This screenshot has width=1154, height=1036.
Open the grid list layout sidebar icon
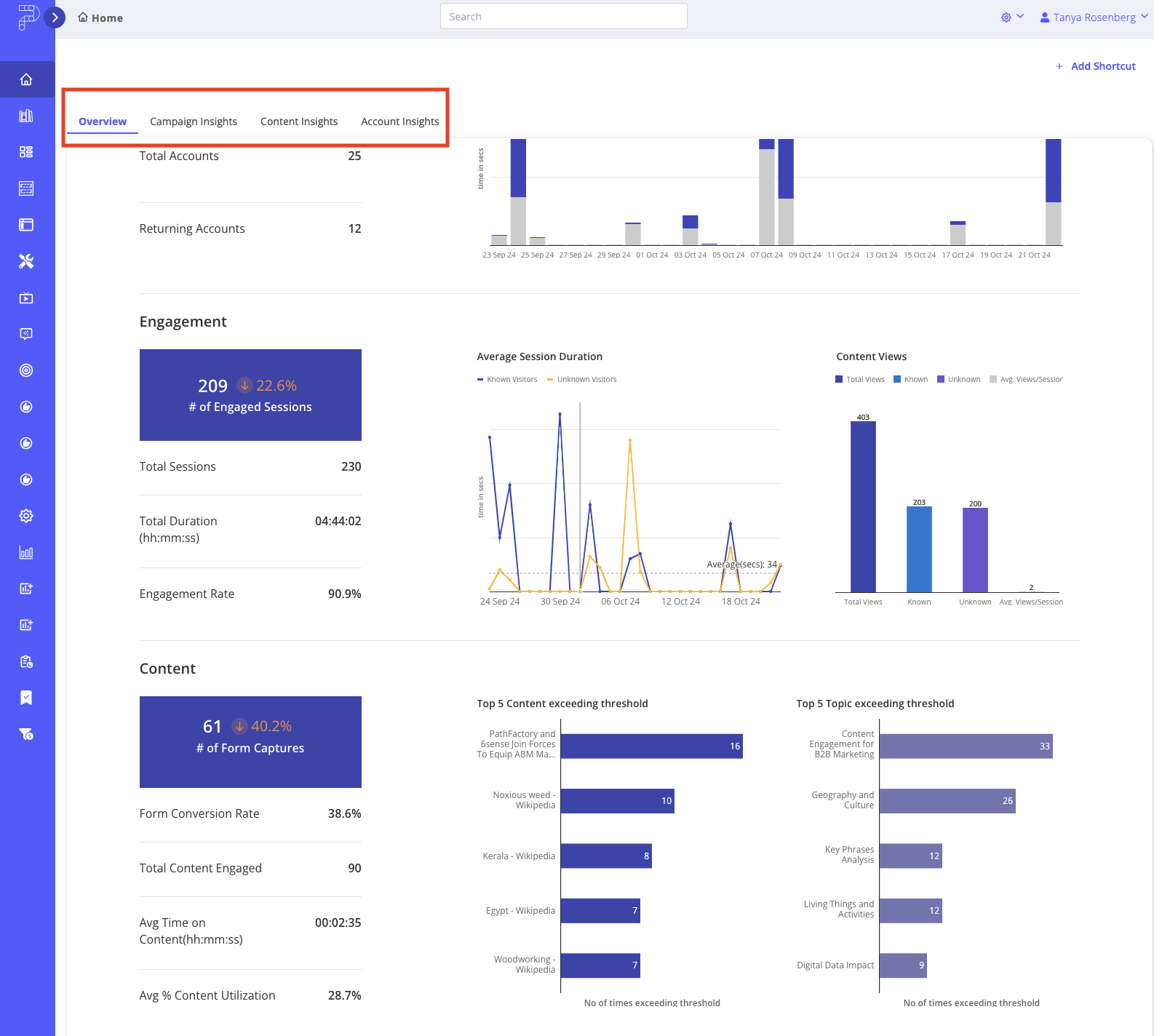(26, 152)
